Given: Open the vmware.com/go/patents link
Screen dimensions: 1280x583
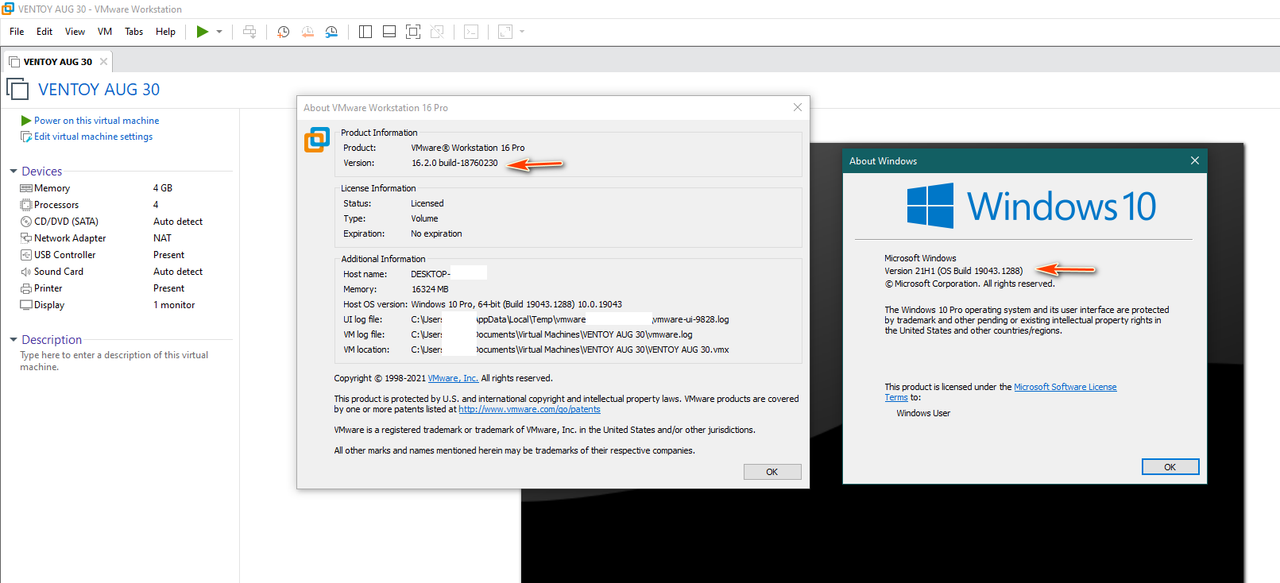Looking at the screenshot, I should [x=530, y=409].
